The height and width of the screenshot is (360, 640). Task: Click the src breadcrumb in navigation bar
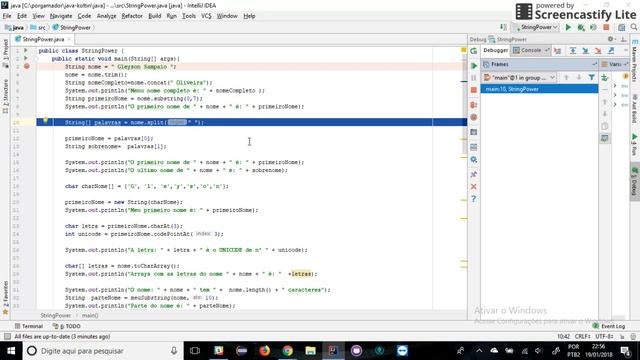click(38, 27)
